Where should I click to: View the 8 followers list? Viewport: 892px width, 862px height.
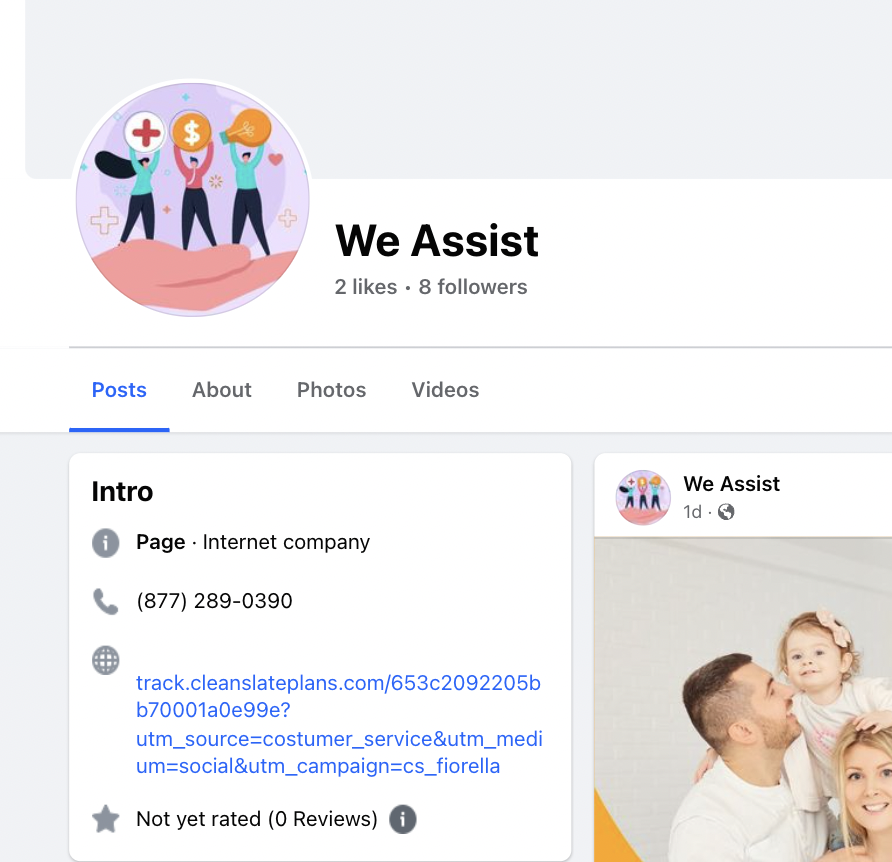pos(473,287)
